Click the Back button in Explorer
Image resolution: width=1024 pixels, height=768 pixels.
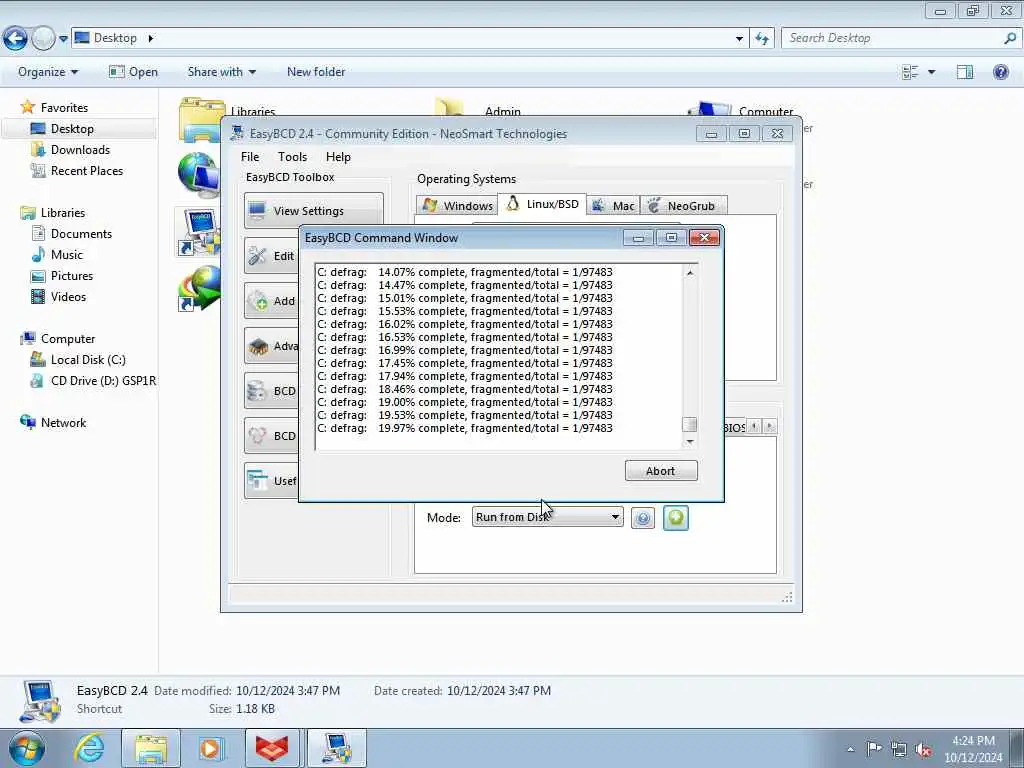pos(15,39)
